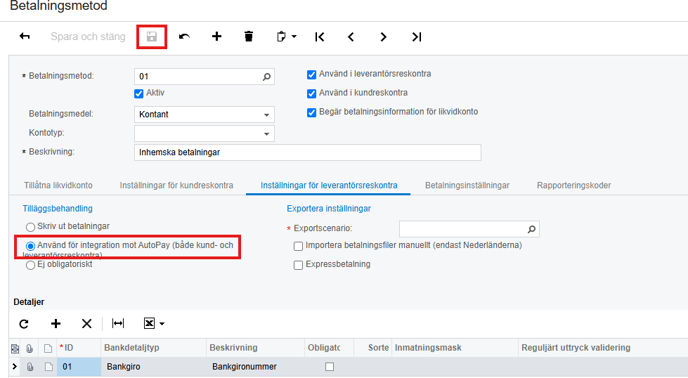Toggle Använd i kundreskontra checkbox
The width and height of the screenshot is (688, 378).
tap(312, 94)
